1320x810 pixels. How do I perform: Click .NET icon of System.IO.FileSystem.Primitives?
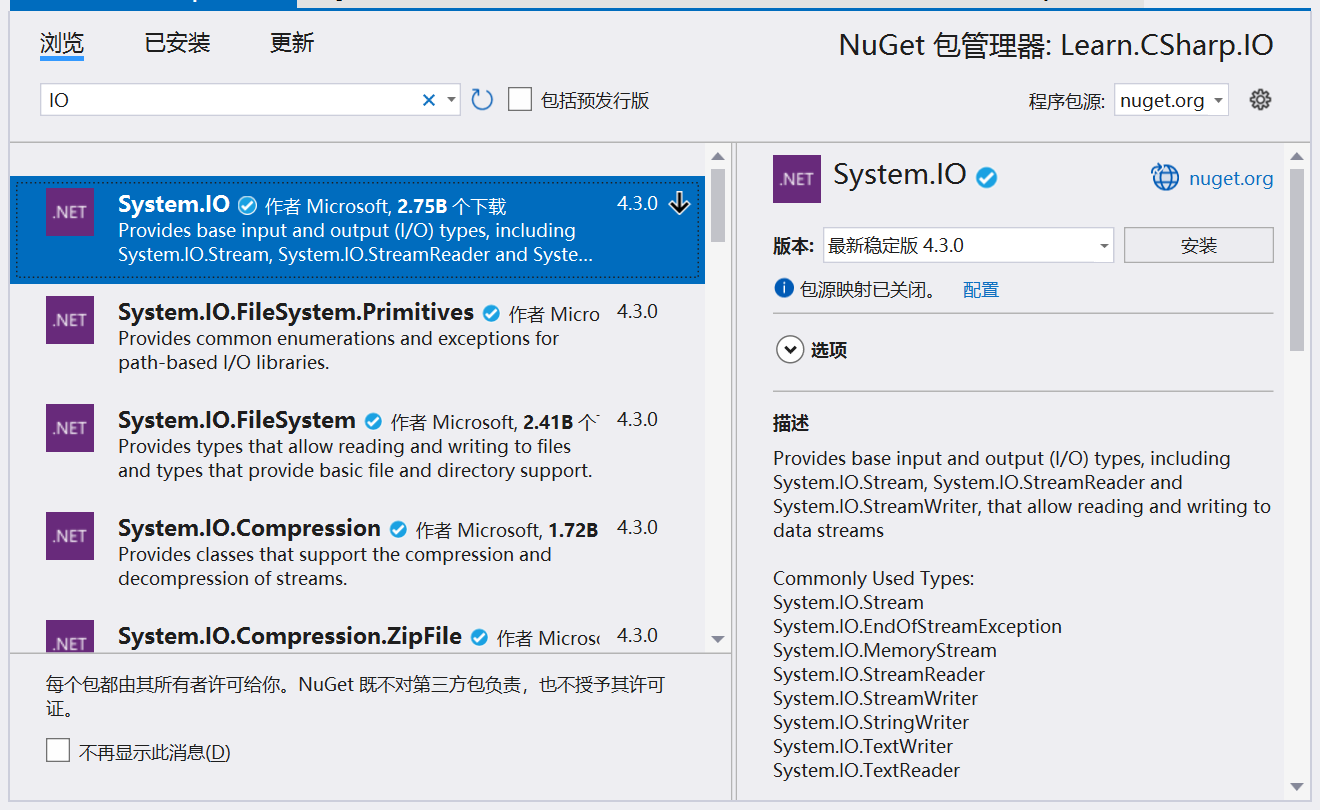[70, 320]
